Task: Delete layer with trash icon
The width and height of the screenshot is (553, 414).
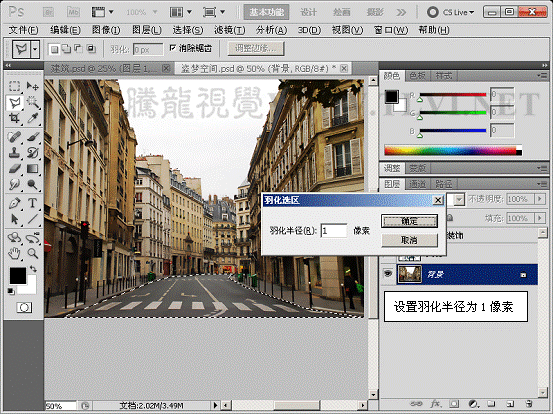Action: (x=528, y=403)
